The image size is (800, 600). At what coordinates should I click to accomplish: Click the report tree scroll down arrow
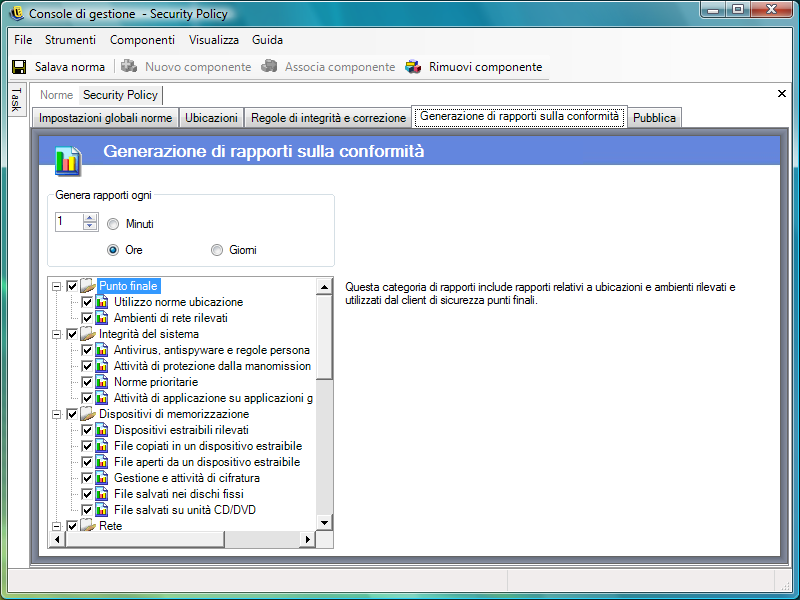pyautogui.click(x=324, y=522)
